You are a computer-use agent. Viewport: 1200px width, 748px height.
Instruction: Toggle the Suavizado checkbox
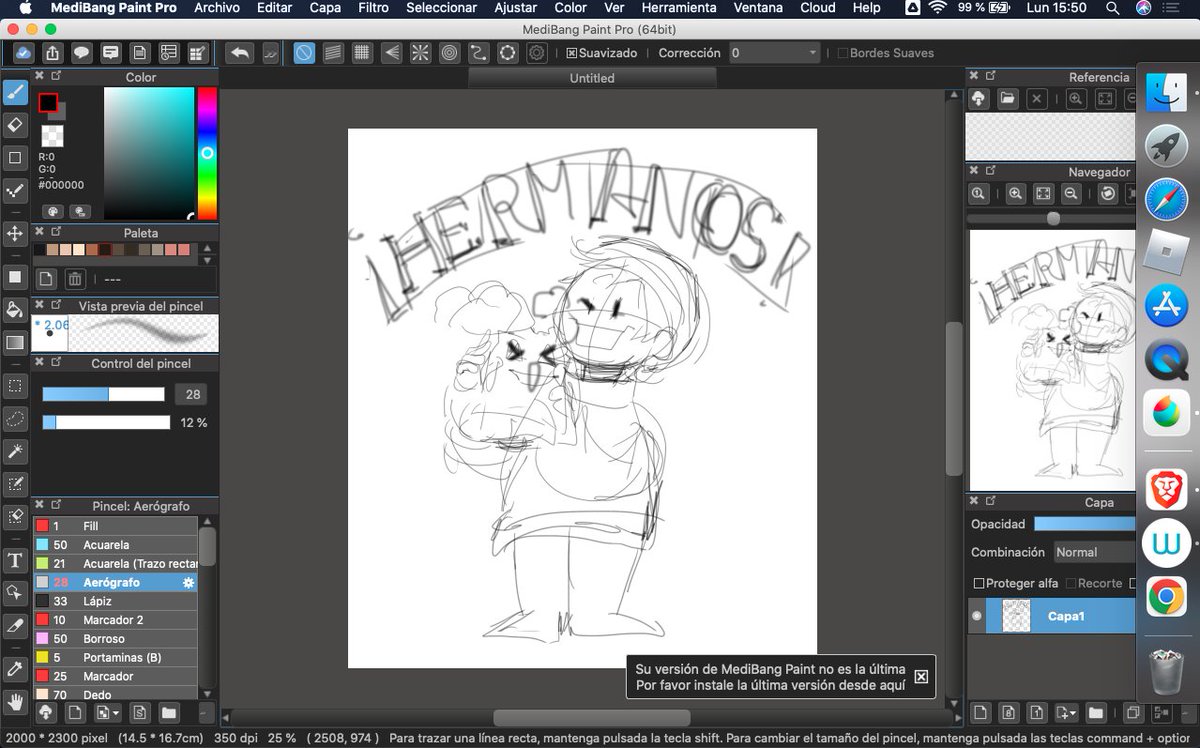571,53
